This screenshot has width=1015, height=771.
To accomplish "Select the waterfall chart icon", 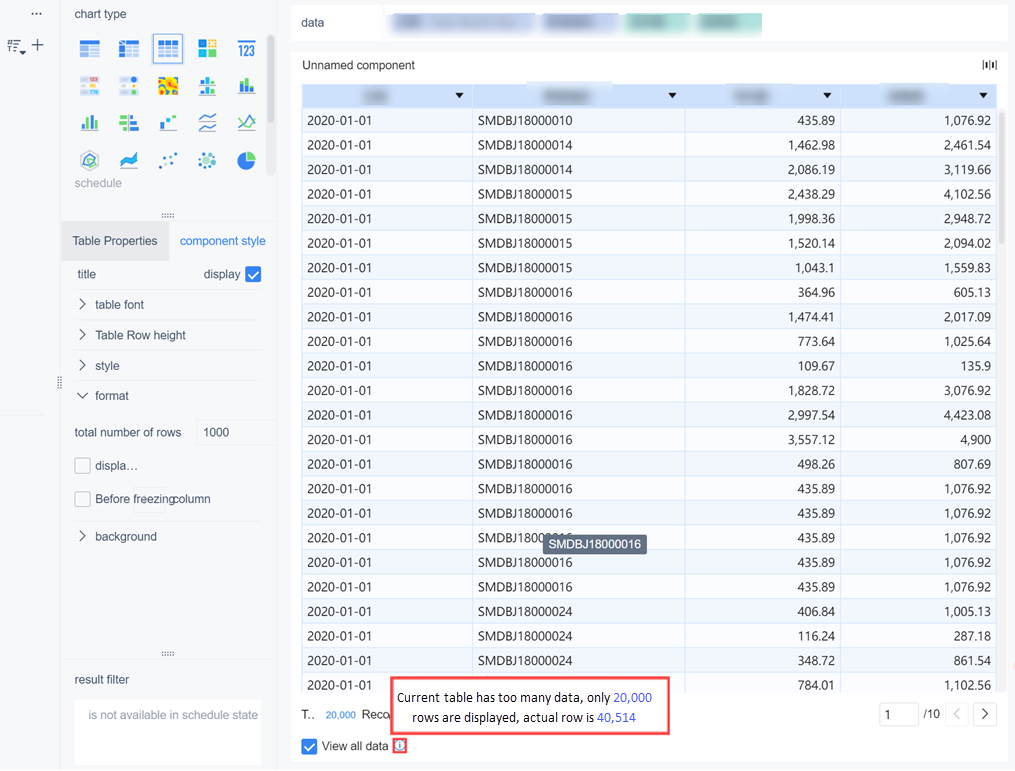I will pos(168,123).
